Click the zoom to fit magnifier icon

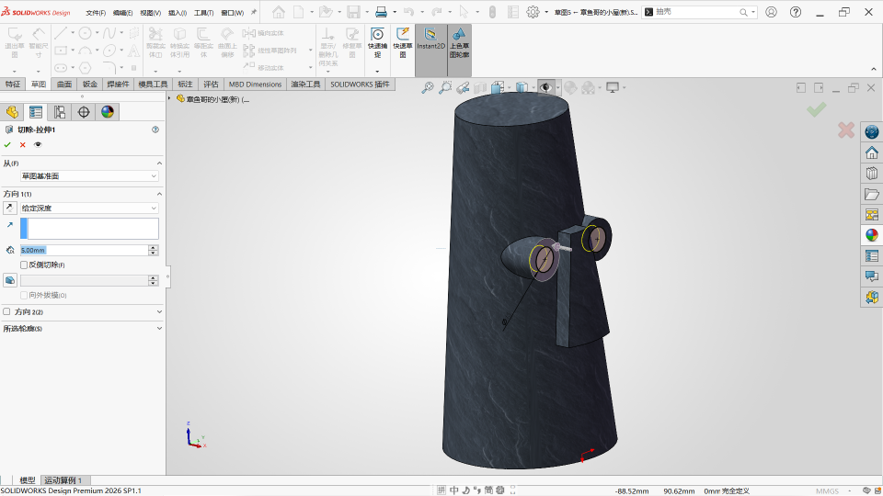coord(427,88)
